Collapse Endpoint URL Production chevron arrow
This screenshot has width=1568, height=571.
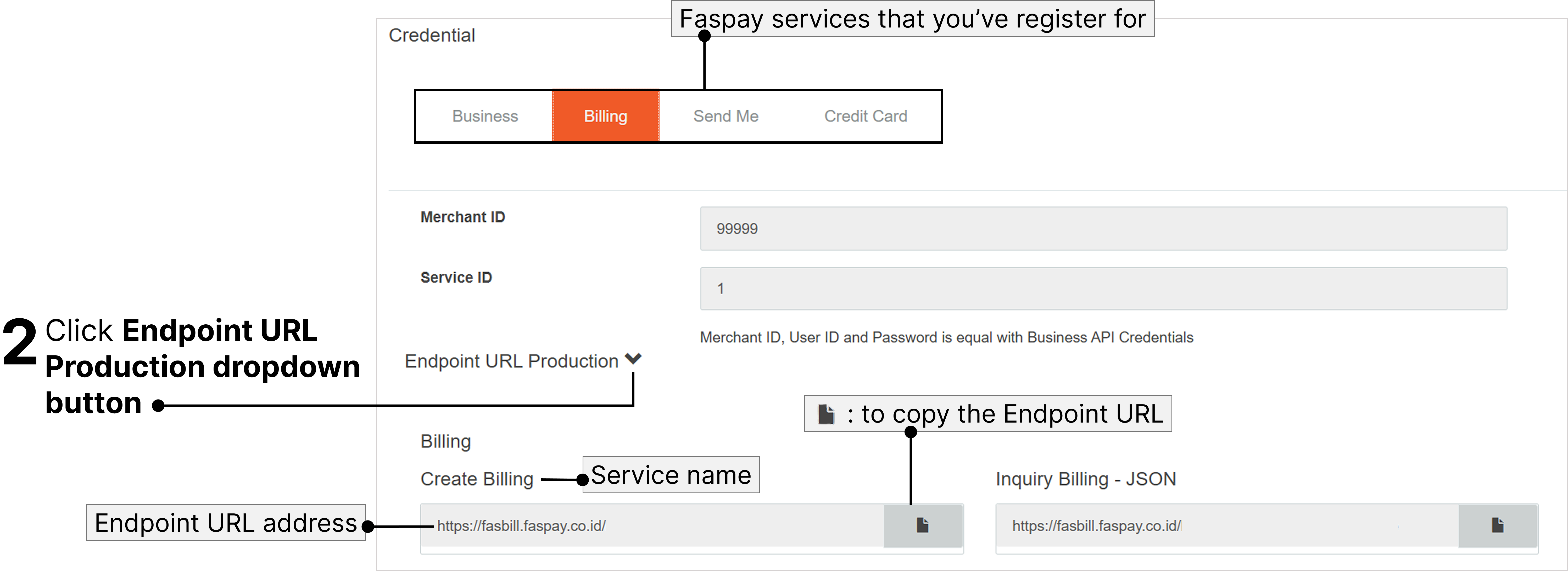click(633, 359)
